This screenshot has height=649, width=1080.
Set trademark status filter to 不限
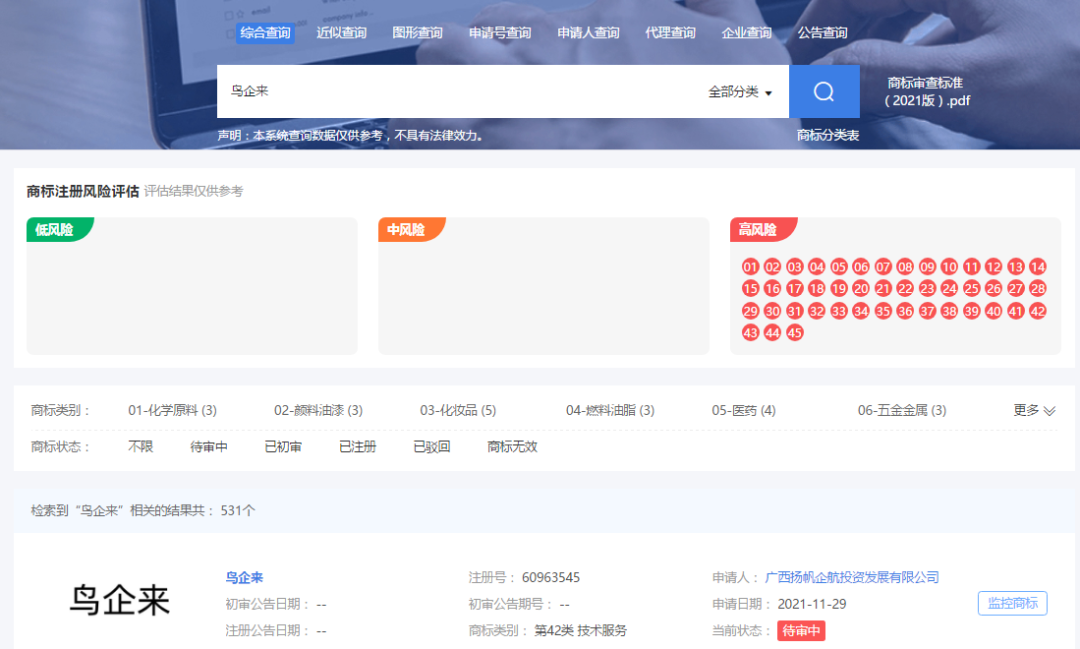point(141,447)
